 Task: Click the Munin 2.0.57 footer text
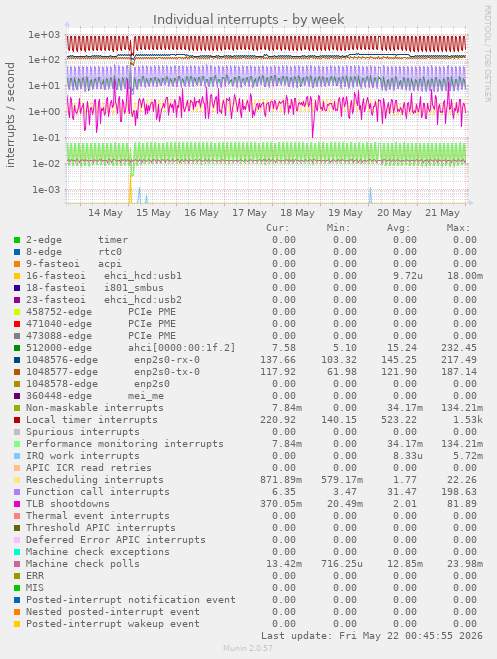(248, 648)
